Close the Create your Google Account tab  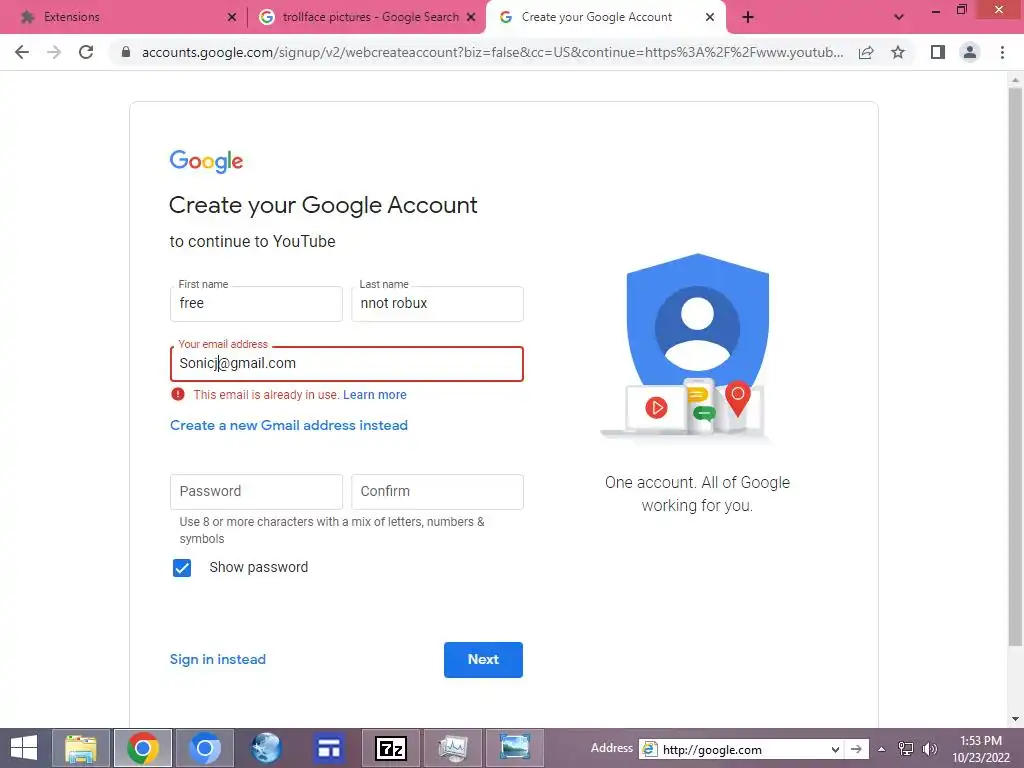[x=710, y=17]
